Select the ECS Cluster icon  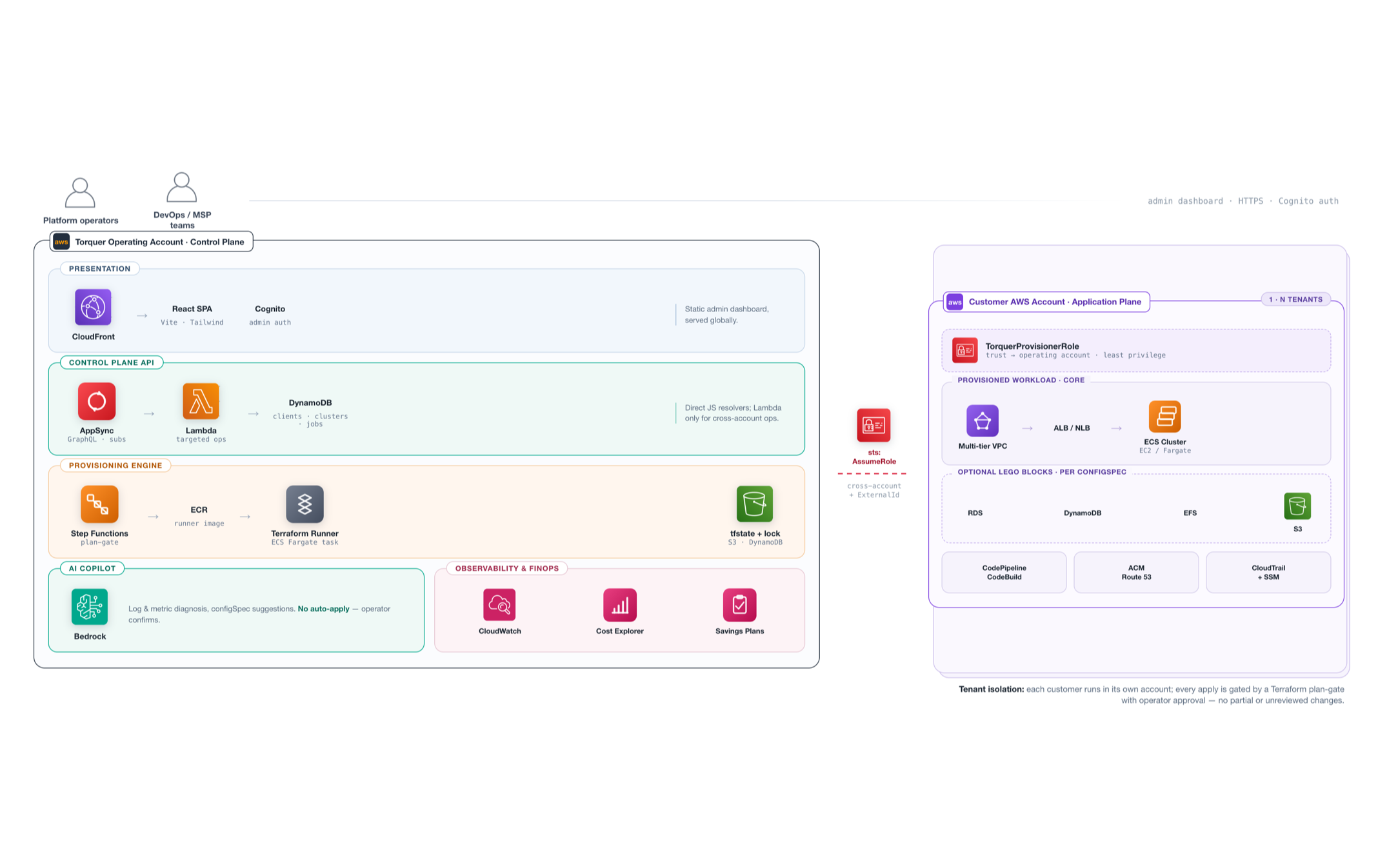(1165, 417)
